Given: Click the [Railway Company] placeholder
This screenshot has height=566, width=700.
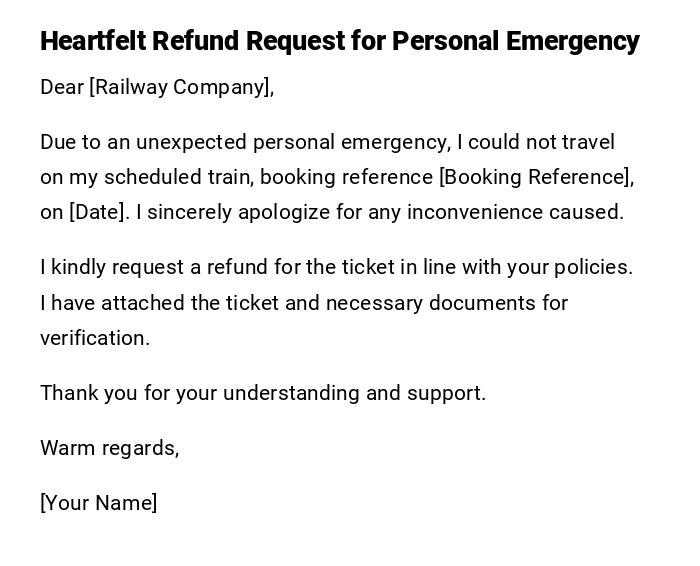Looking at the screenshot, I should [x=180, y=87].
